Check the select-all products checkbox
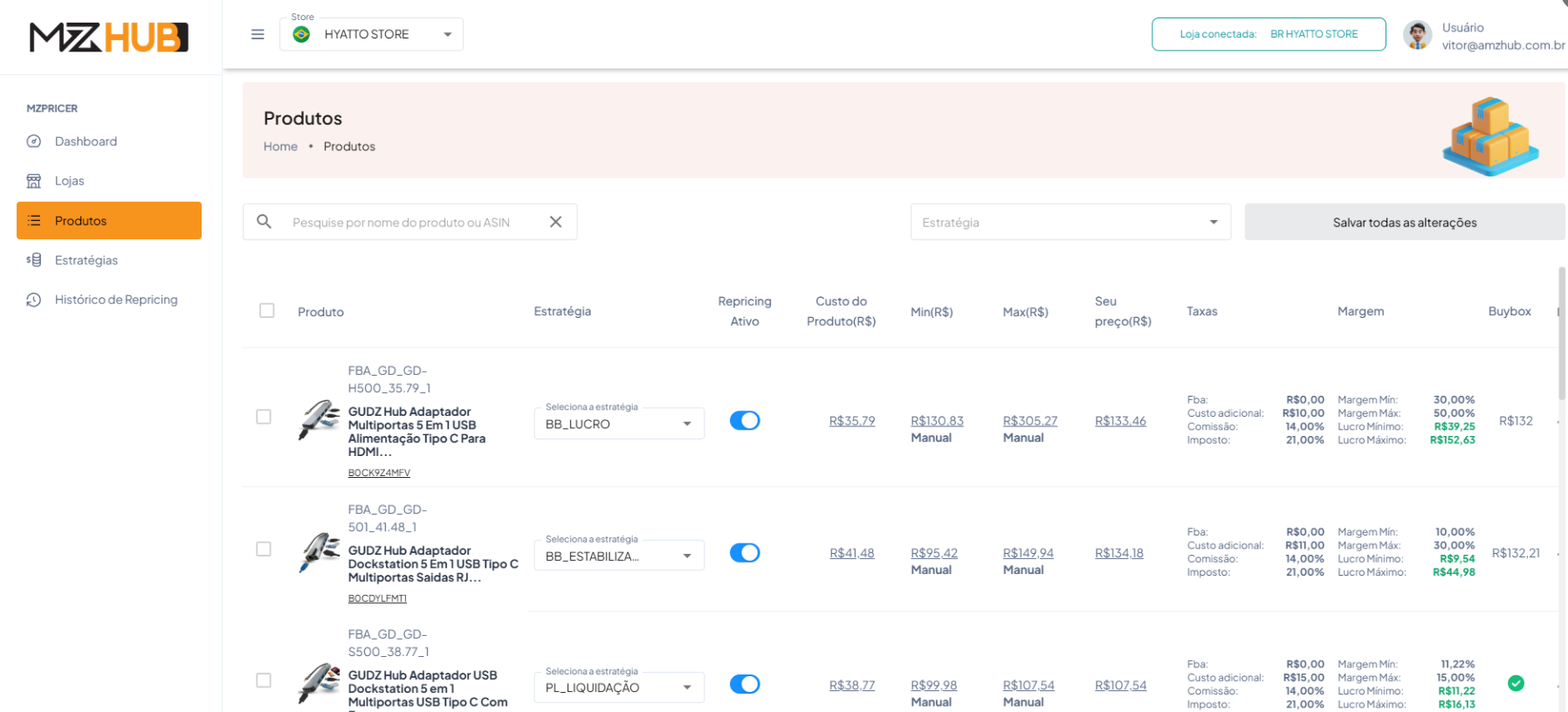Image resolution: width=1568 pixels, height=712 pixels. click(267, 311)
